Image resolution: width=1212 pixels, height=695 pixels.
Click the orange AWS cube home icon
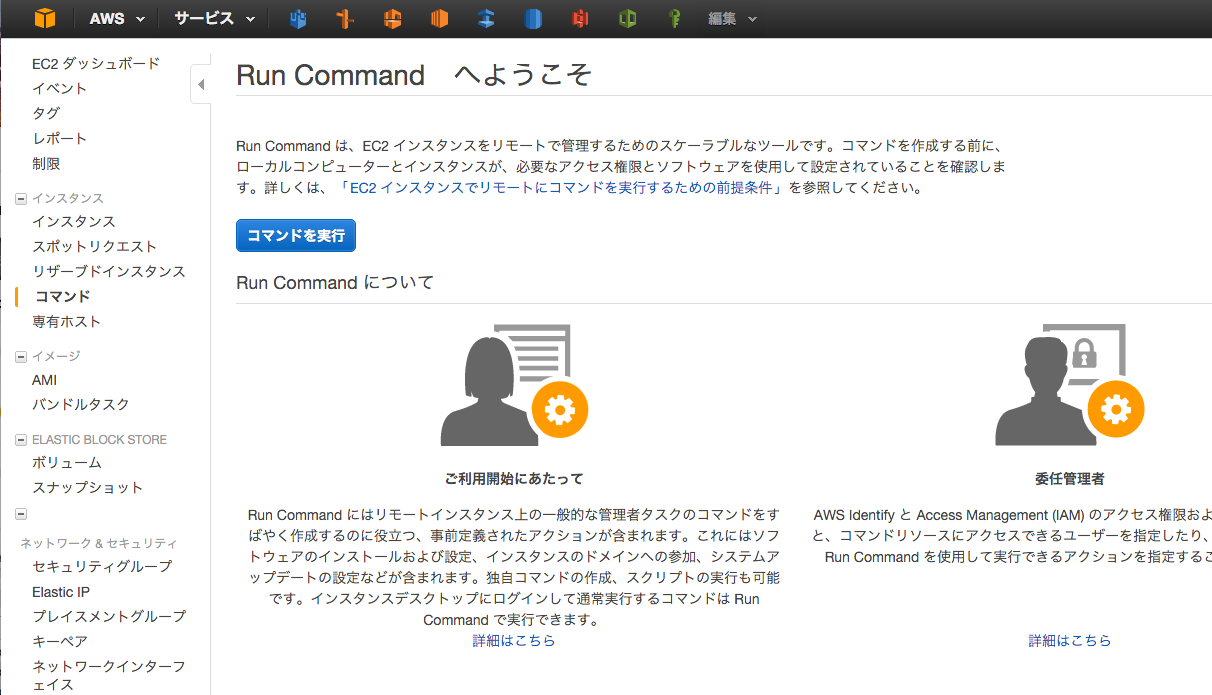click(45, 18)
